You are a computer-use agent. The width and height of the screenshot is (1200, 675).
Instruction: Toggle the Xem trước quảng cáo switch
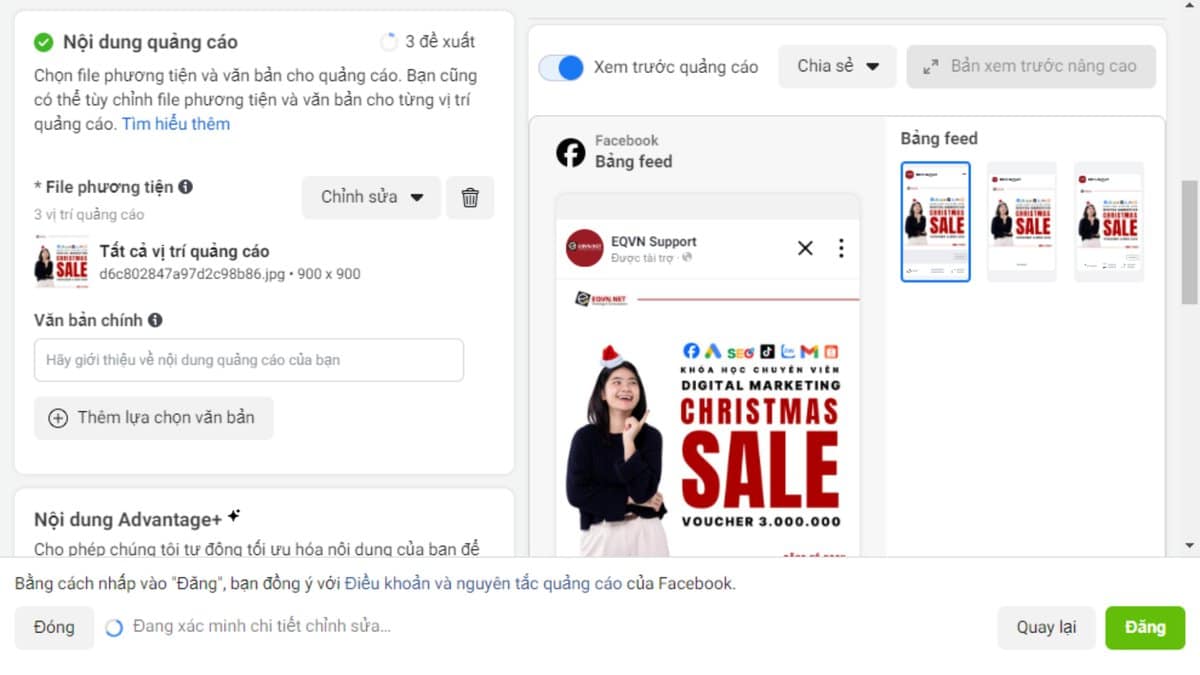click(x=561, y=67)
